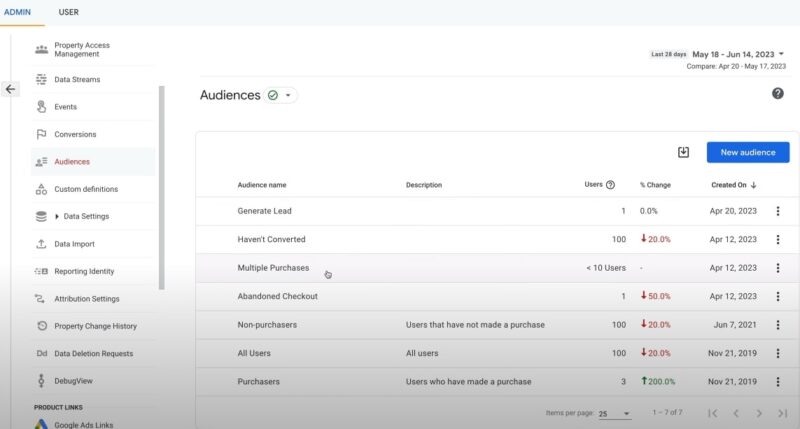Open the date range dropdown

(x=781, y=54)
